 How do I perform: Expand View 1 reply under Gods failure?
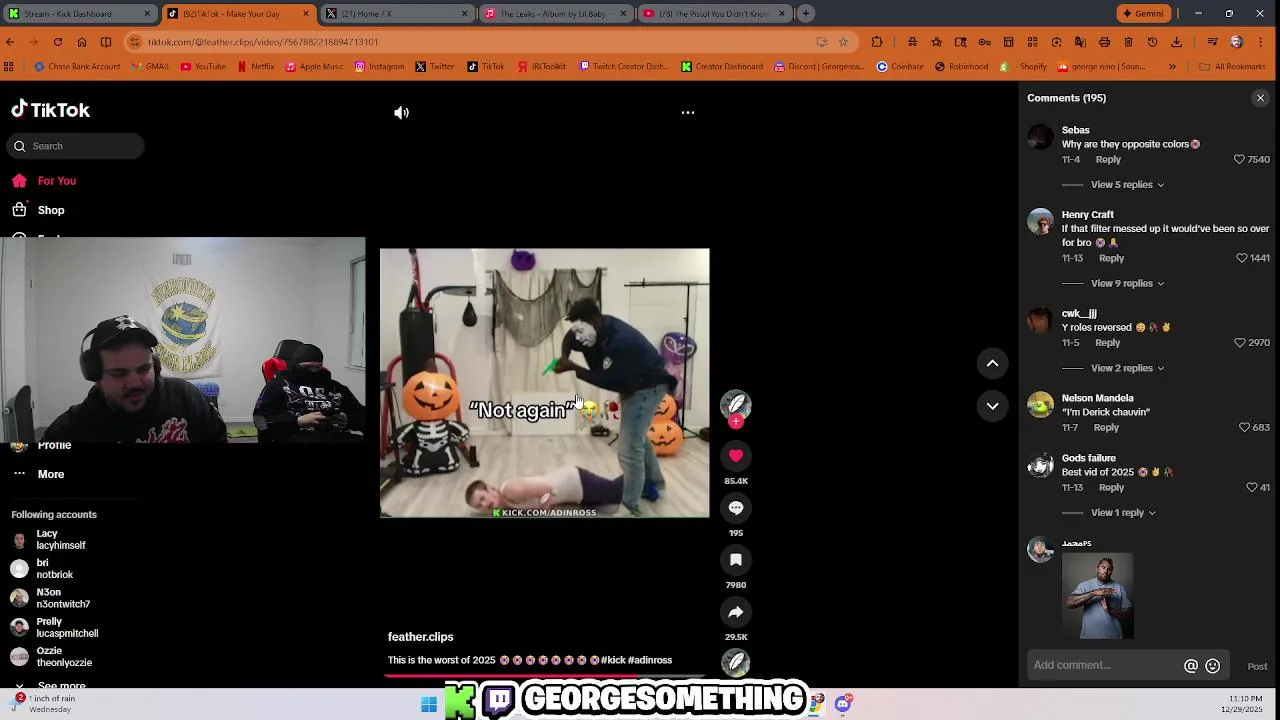[1123, 513]
